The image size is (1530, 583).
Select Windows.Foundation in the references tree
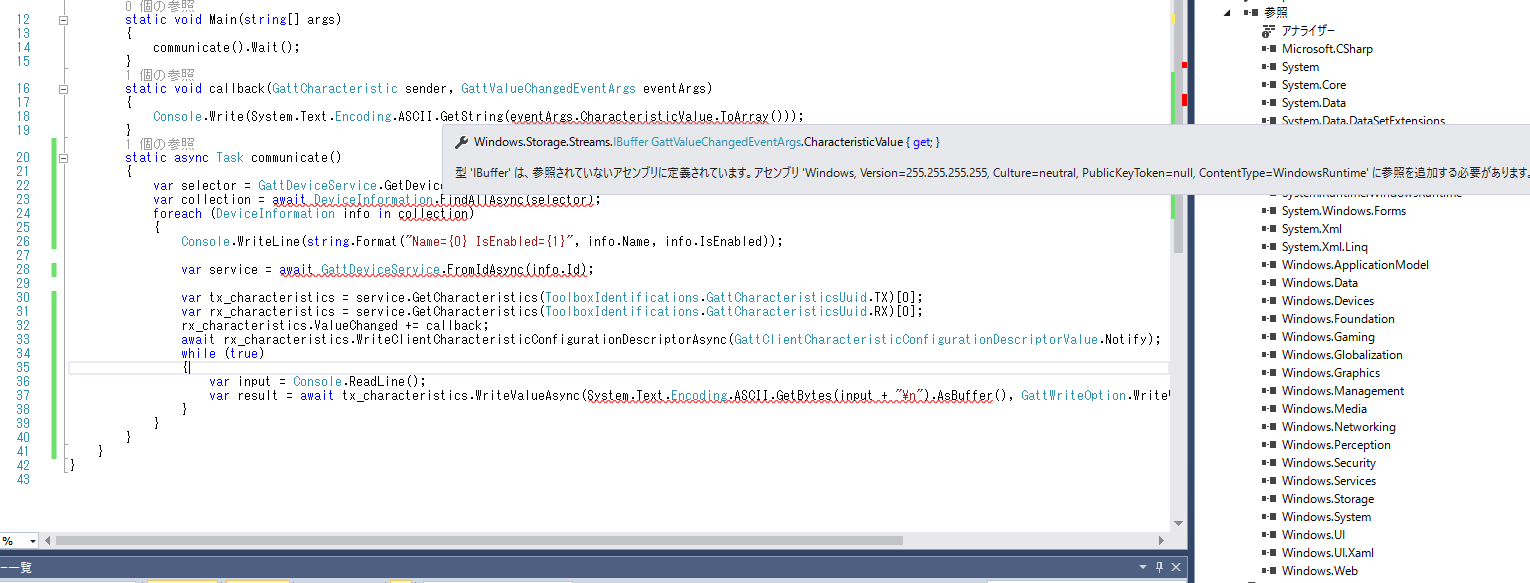point(1338,319)
